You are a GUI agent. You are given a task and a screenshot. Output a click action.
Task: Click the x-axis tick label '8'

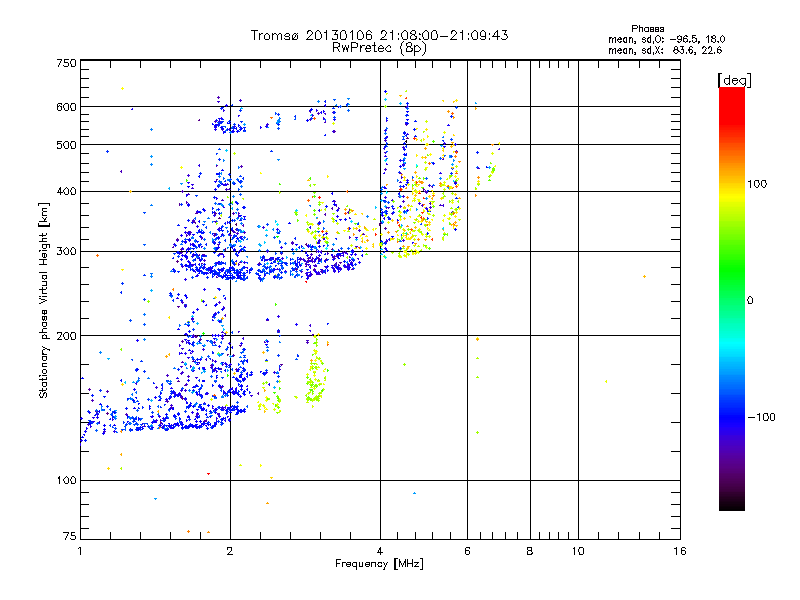(x=530, y=551)
